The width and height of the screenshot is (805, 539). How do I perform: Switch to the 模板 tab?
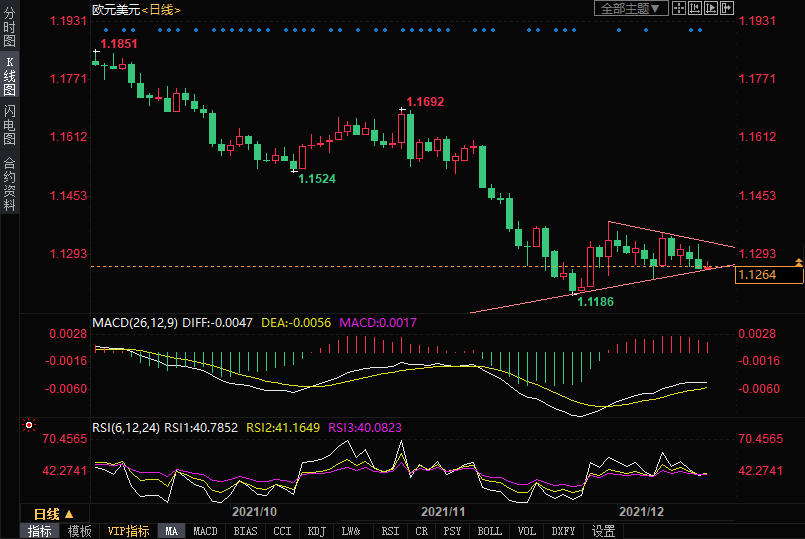pyautogui.click(x=79, y=531)
